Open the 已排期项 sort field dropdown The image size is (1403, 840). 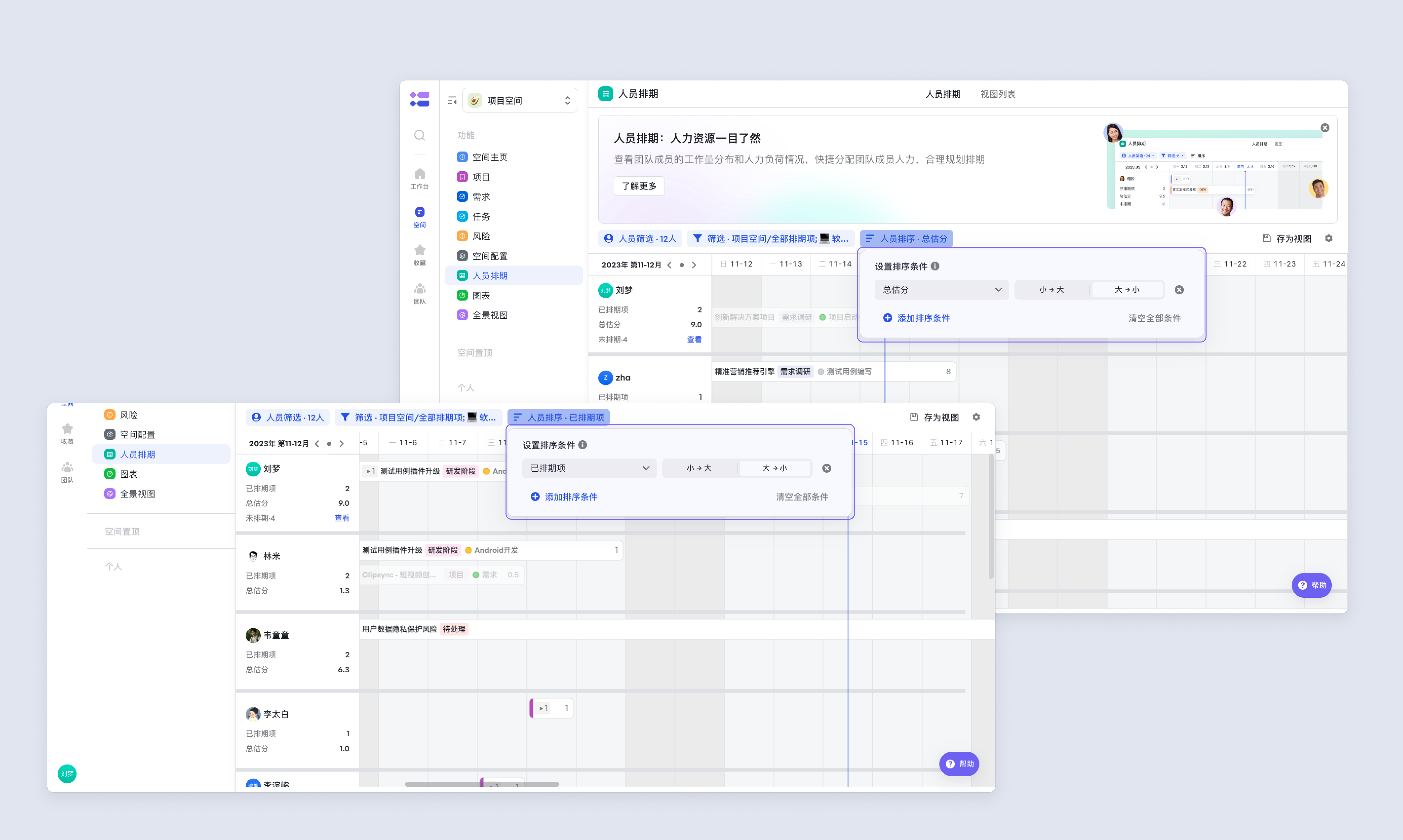pyautogui.click(x=589, y=468)
